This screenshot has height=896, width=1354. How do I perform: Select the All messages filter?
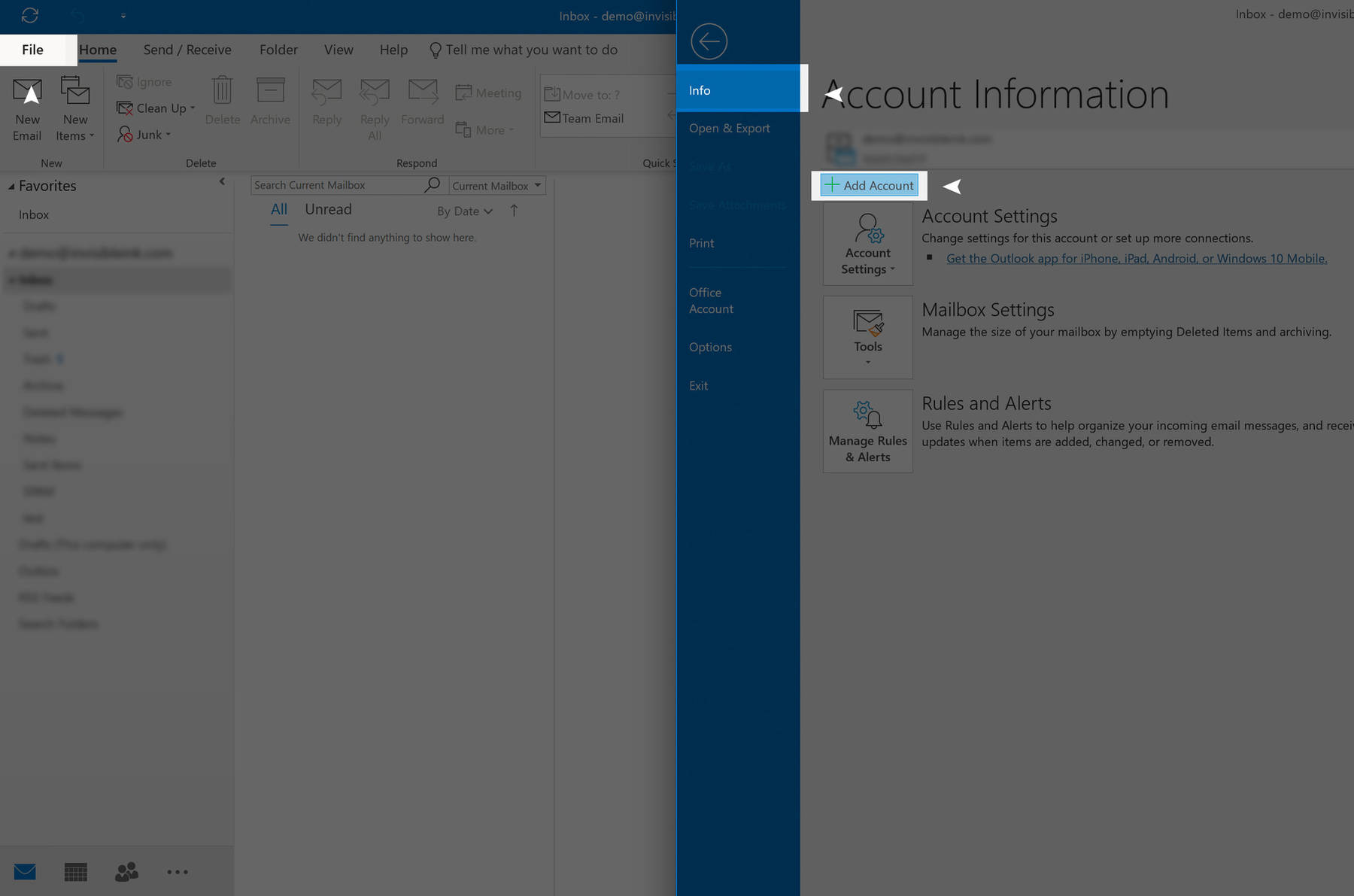279,210
